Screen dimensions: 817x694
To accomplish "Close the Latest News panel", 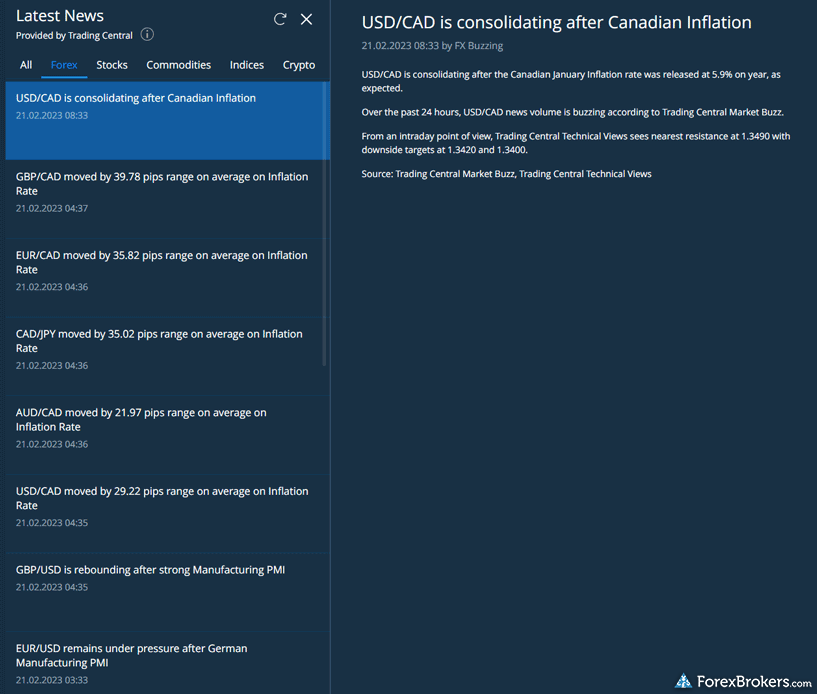I will click(307, 19).
